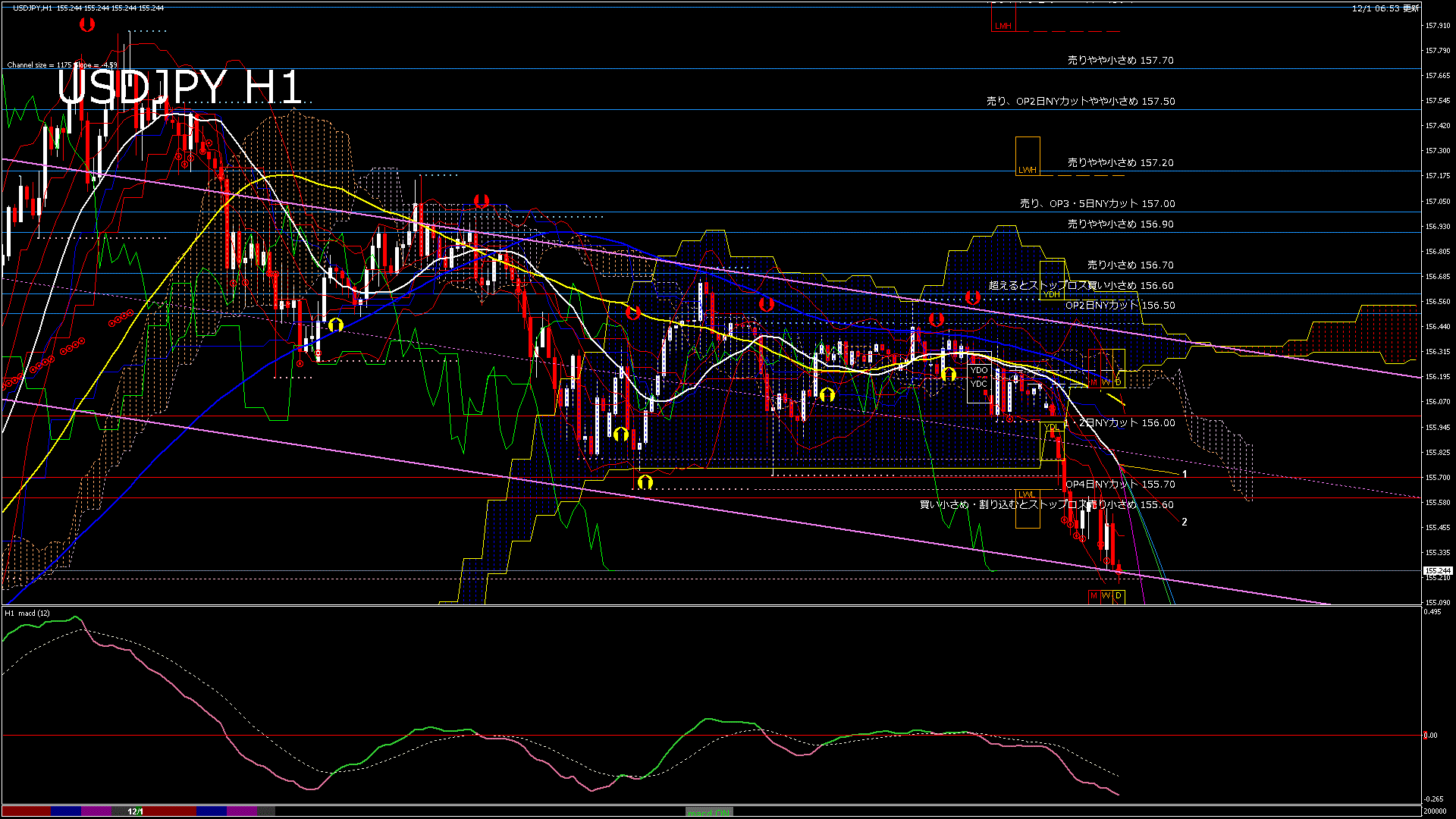Click the 売り、OP3・5日NYカット 157.00 label
Screen dimensions: 1456x819
tap(1097, 204)
